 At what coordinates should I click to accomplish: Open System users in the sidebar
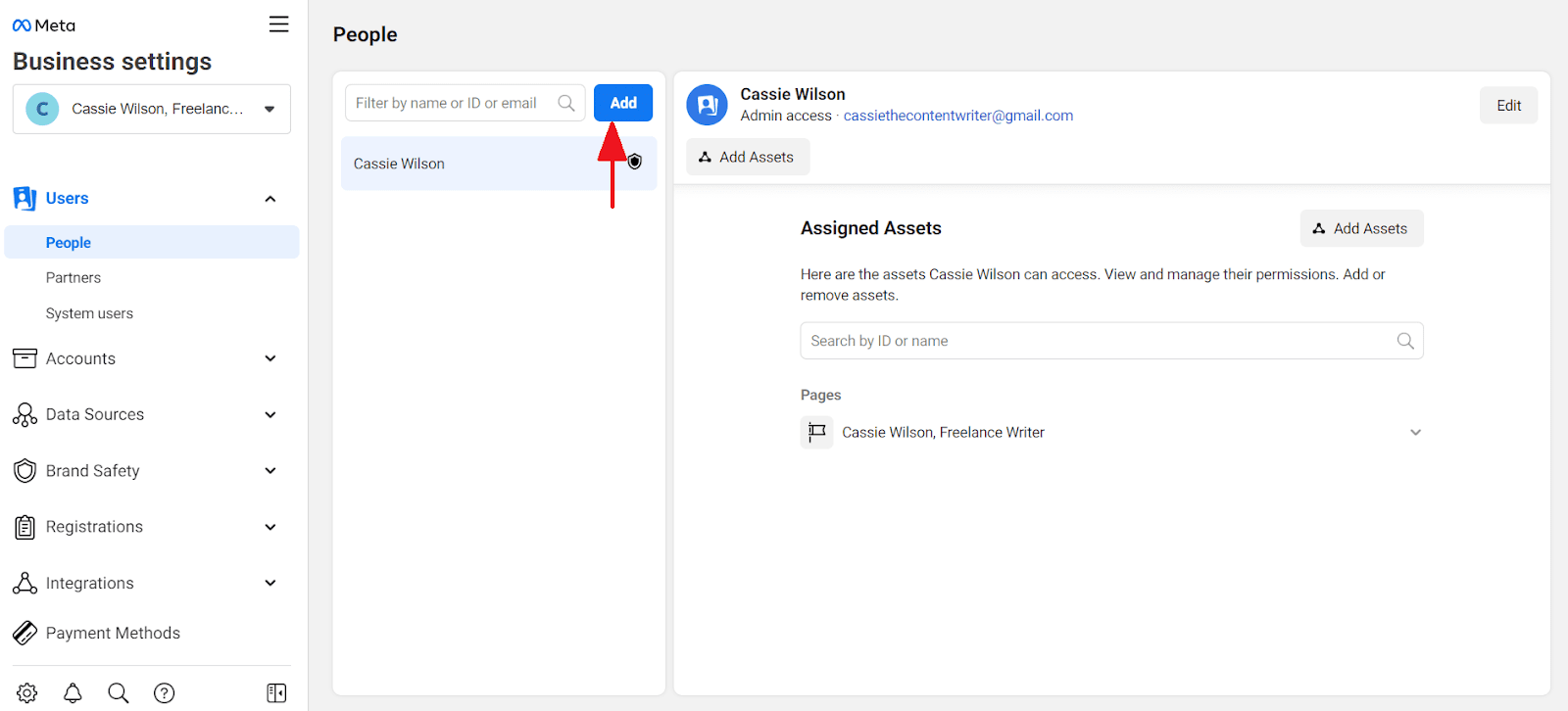coord(89,313)
